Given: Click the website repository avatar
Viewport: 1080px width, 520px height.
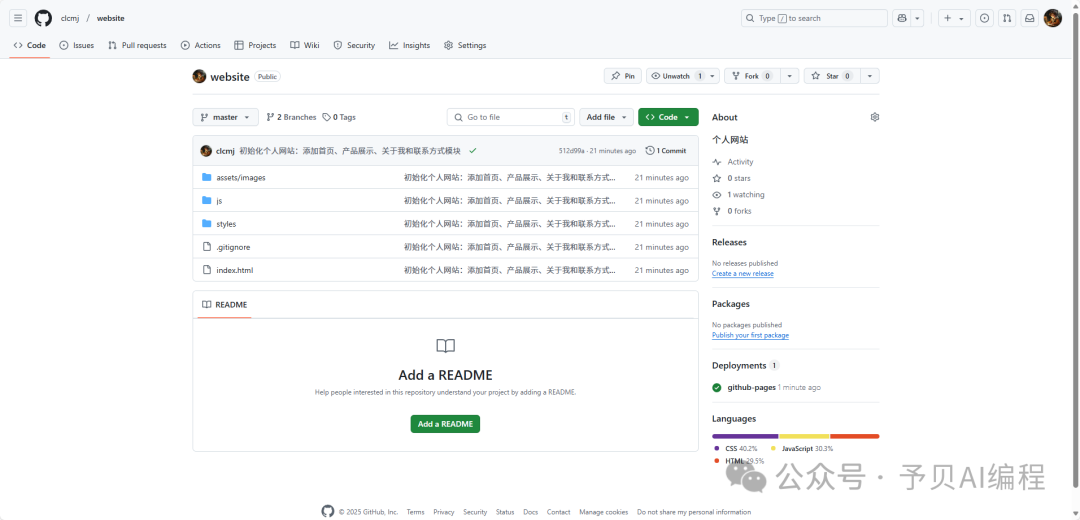Looking at the screenshot, I should (199, 76).
